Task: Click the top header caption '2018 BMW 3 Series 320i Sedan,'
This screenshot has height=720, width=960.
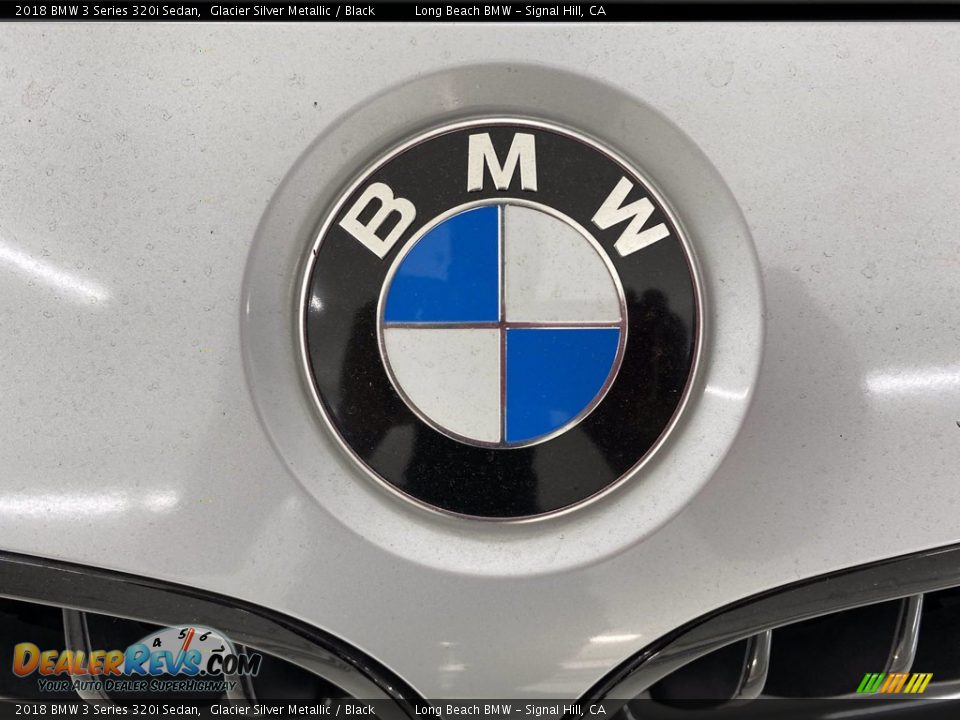Action: [108, 10]
